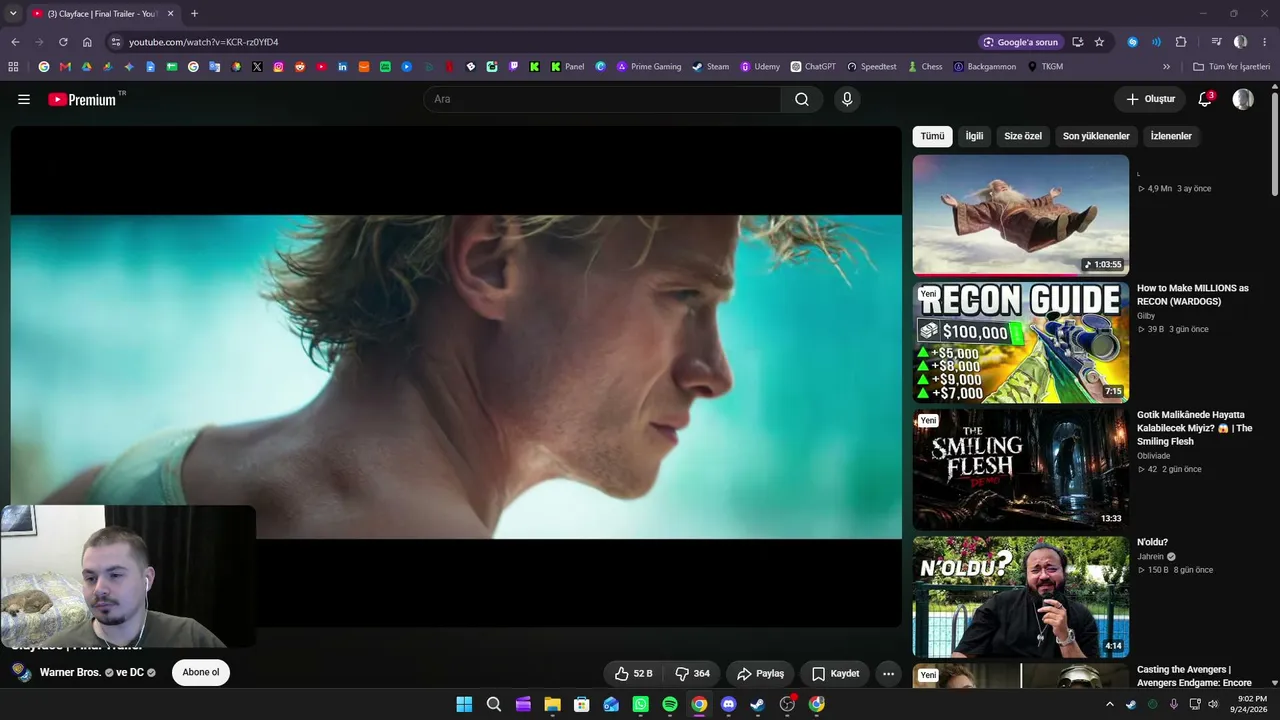
Task: Select the Size özel filter chip
Action: (1023, 136)
